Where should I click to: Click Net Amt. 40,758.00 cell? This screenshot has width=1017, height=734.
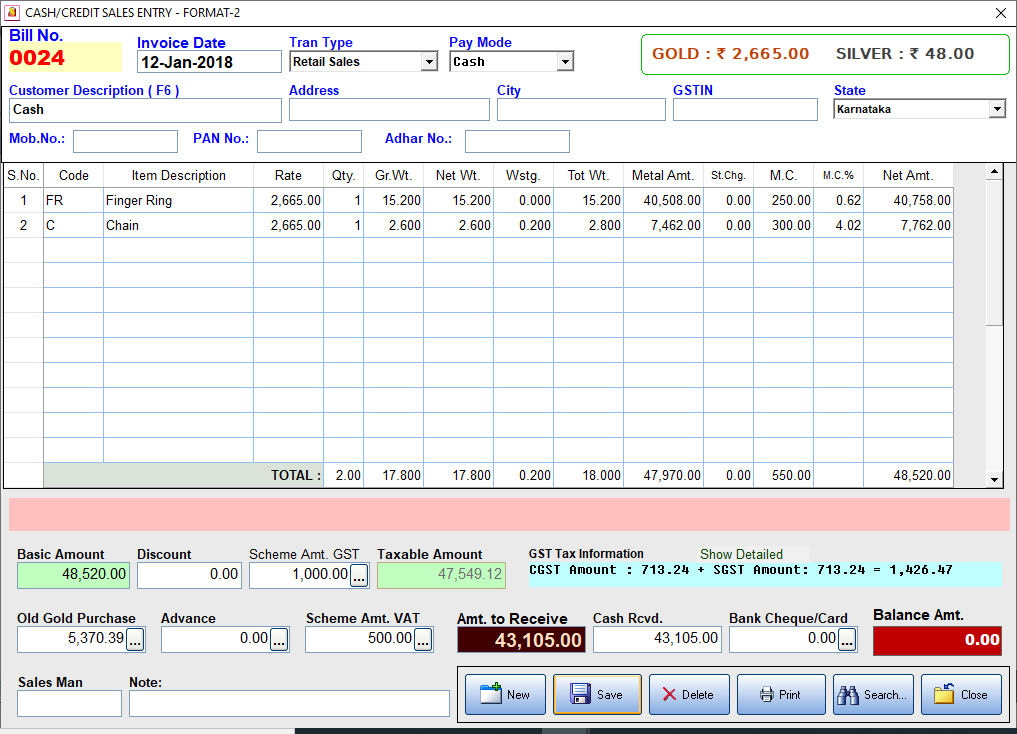[x=908, y=200]
